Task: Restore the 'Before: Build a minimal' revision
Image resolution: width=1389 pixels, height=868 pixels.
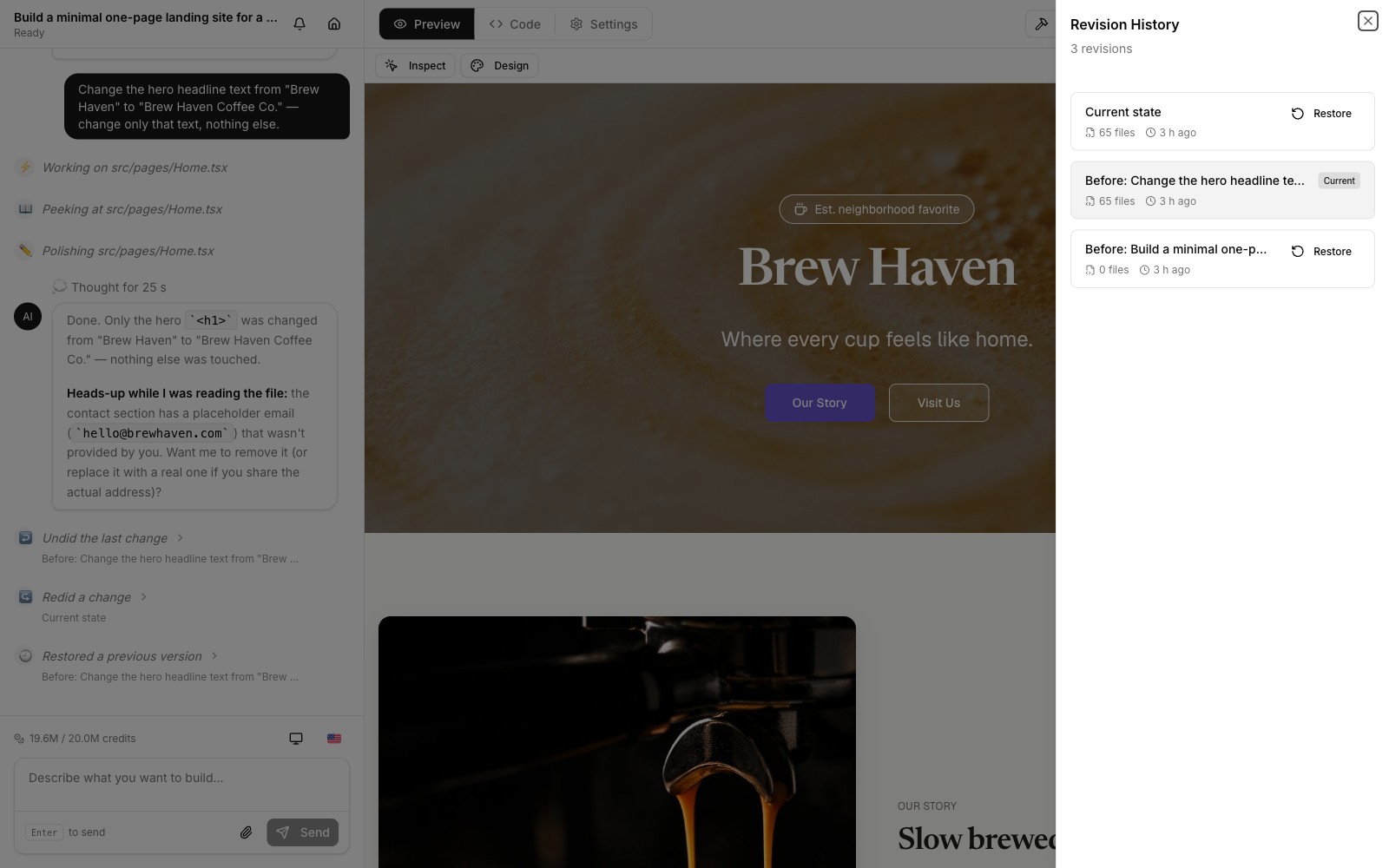Action: [1321, 252]
